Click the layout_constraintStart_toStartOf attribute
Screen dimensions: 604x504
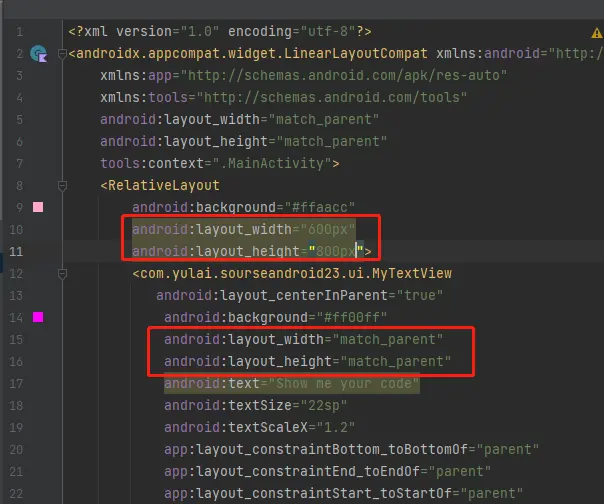click(308, 494)
